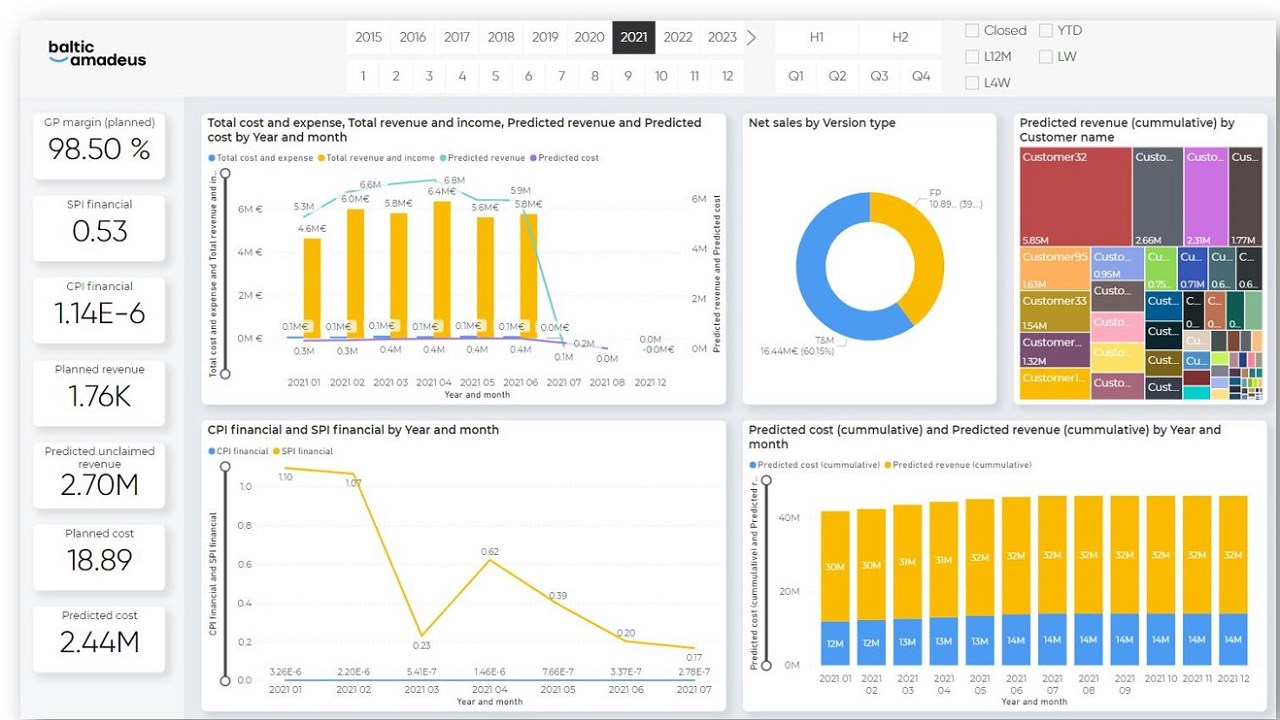Screen dimensions: 1280x720
Task: Click Predicted revenue legend item in top chart
Action: (x=482, y=158)
